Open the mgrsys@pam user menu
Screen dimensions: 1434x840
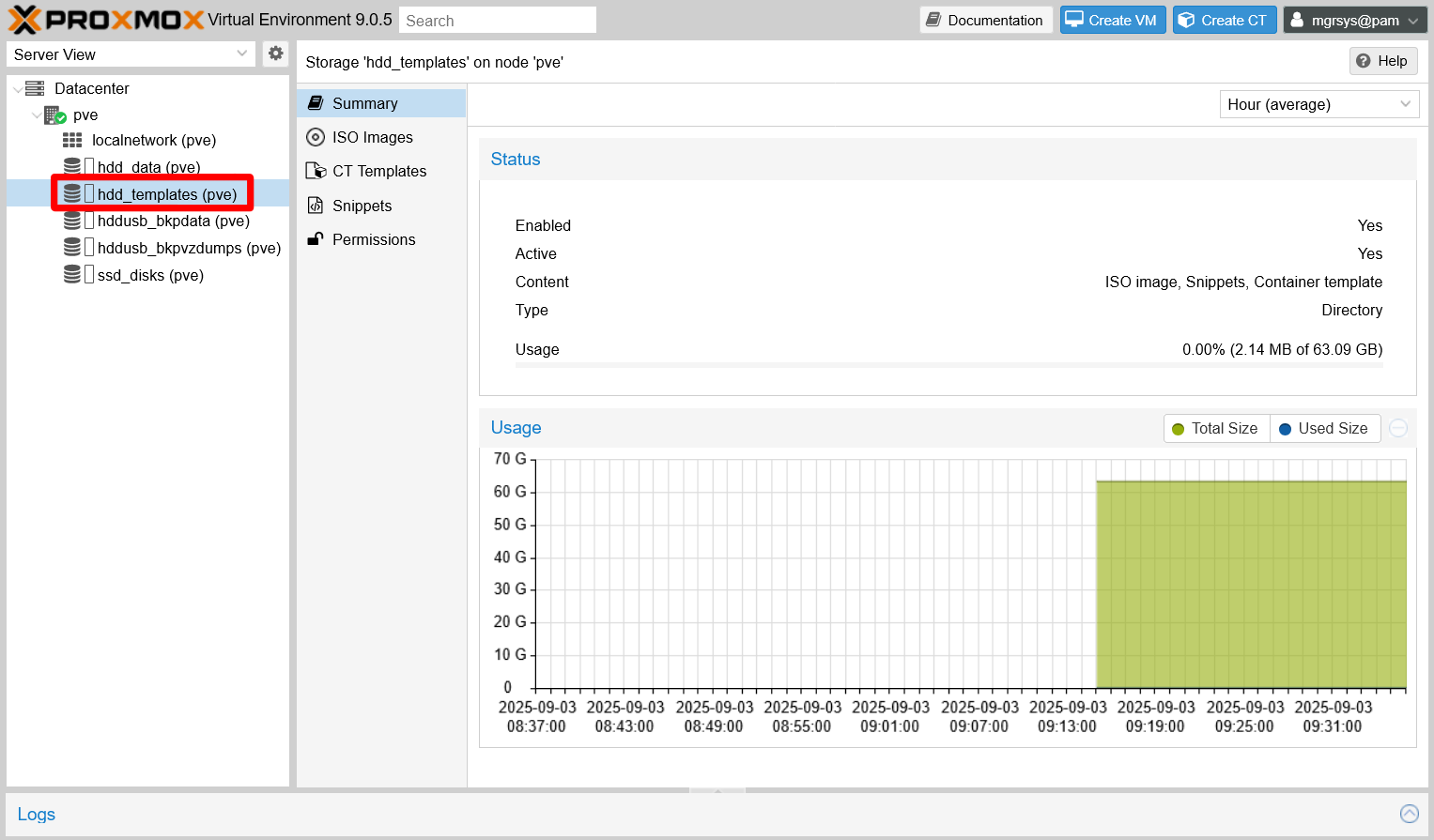click(x=1355, y=19)
